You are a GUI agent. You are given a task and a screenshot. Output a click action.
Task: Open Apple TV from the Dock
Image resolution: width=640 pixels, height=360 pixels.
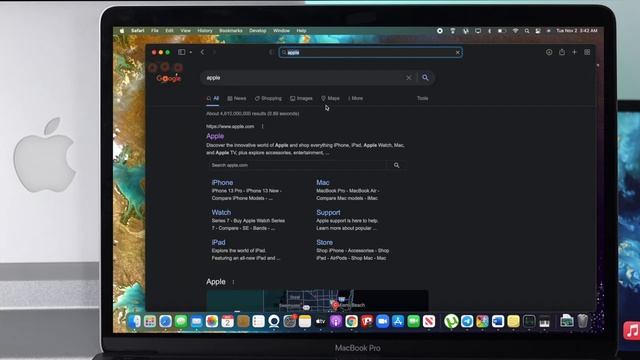320,322
